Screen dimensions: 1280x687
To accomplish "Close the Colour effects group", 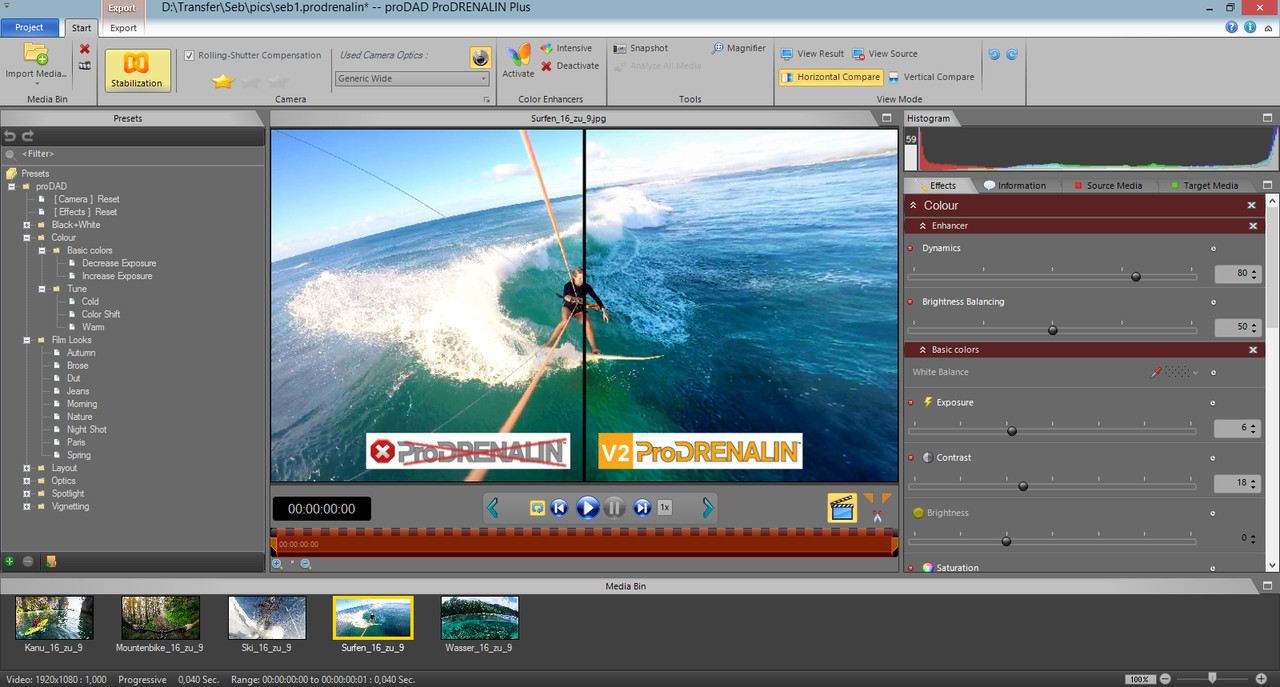I will [1251, 205].
